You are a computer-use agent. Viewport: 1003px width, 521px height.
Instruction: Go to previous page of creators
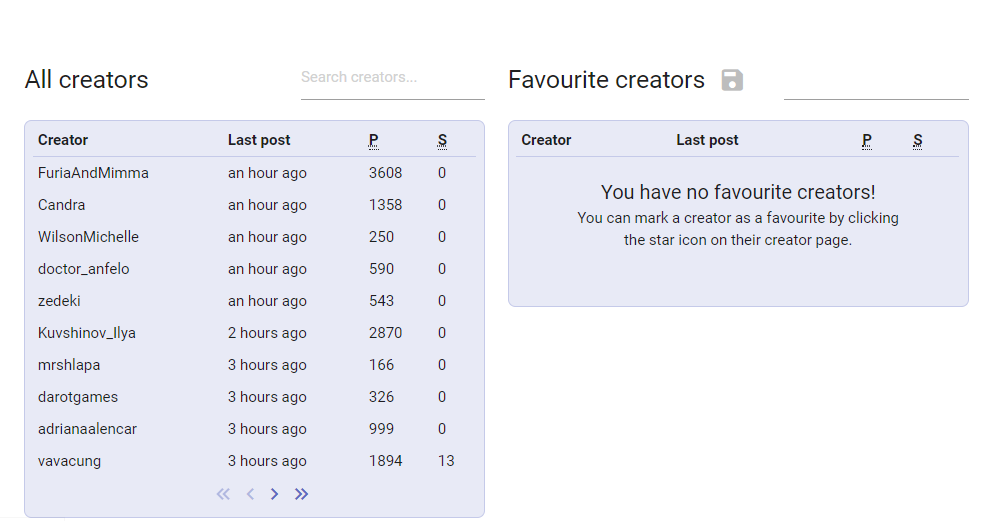[x=250, y=494]
